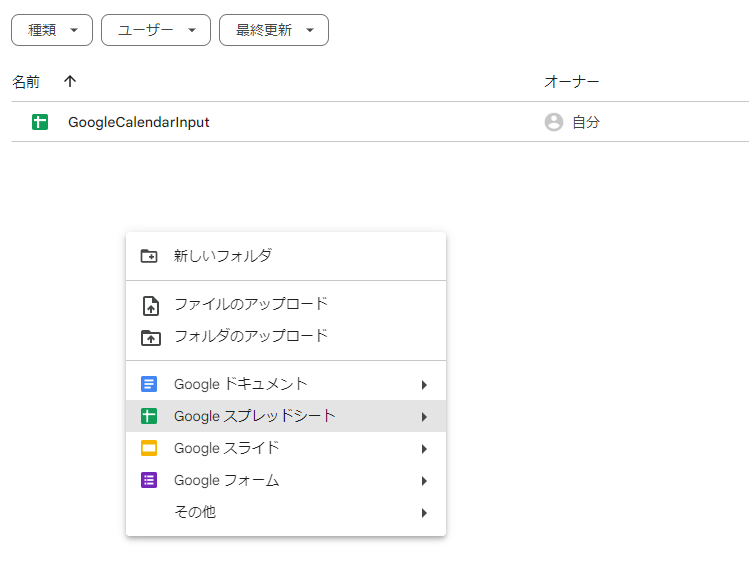
Task: Open the 種類 filter dropdown
Action: click(x=52, y=30)
